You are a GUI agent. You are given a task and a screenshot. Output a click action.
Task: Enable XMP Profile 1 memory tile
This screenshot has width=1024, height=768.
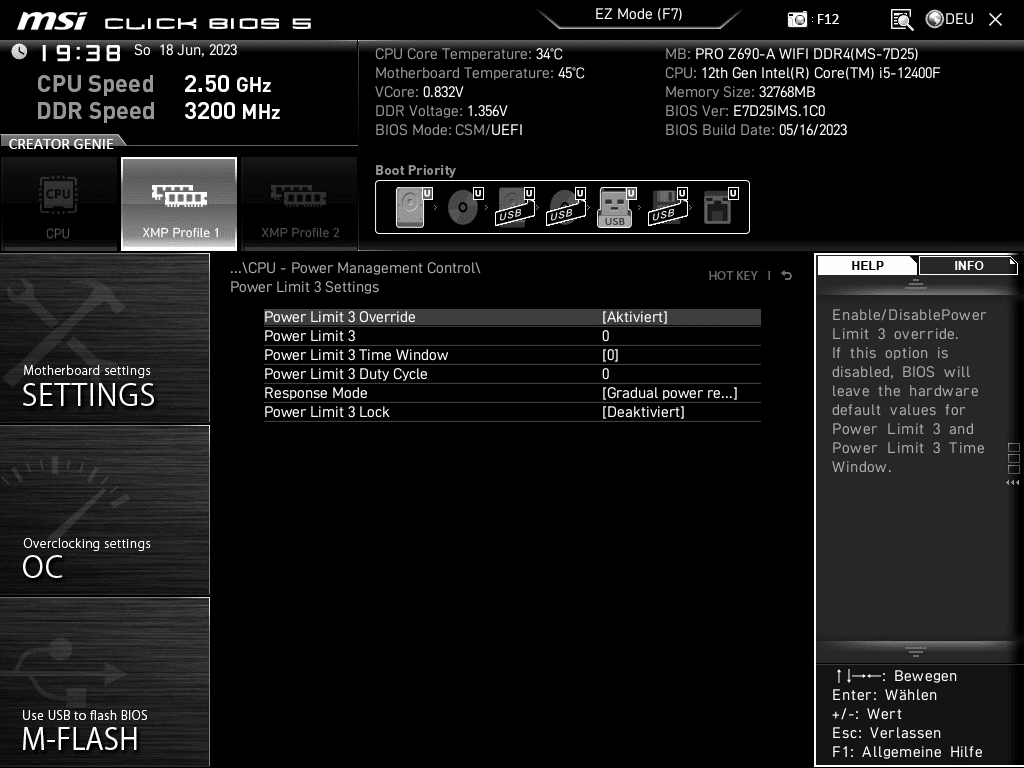click(179, 204)
